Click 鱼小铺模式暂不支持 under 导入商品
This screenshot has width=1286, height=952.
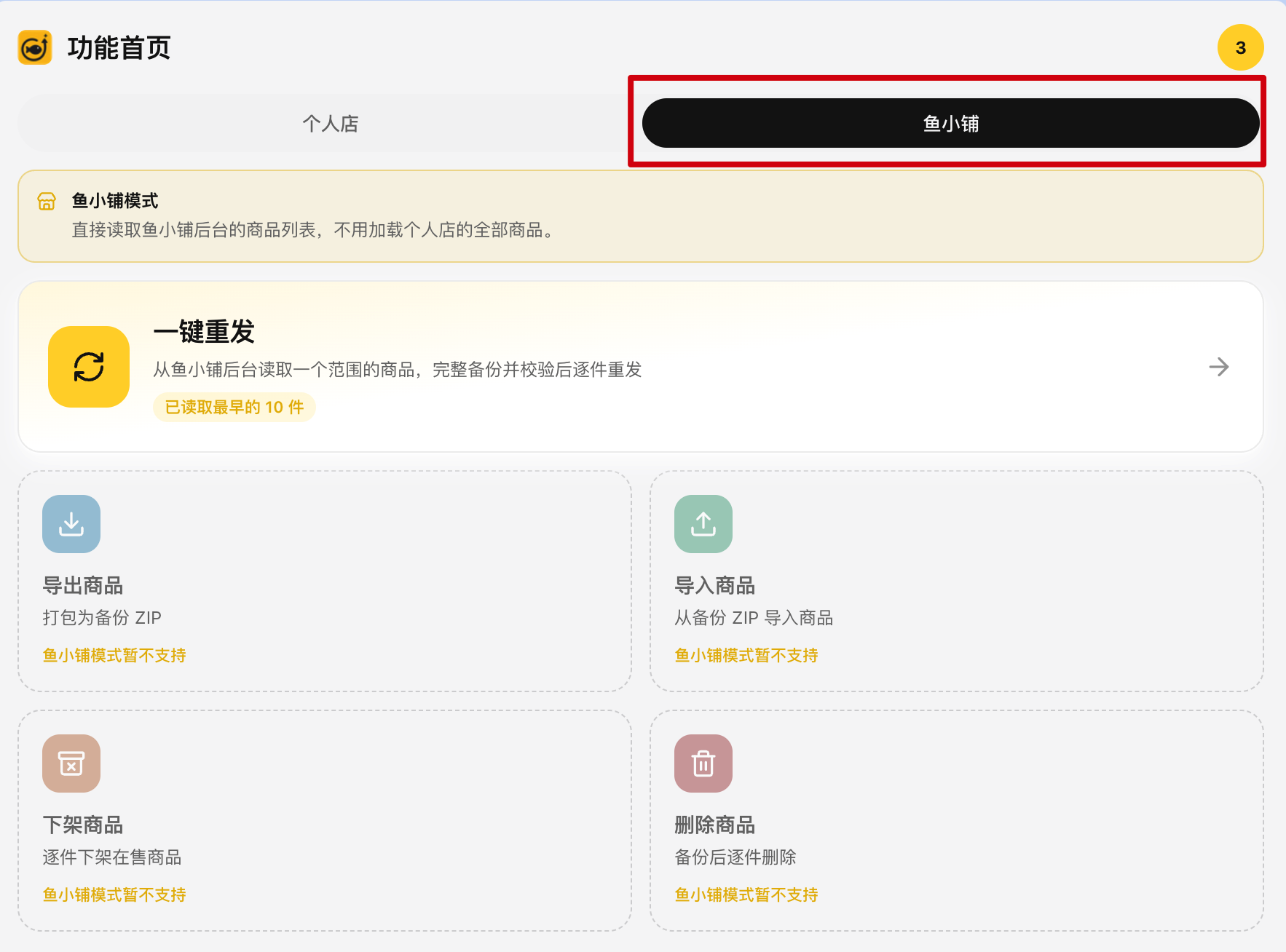746,656
